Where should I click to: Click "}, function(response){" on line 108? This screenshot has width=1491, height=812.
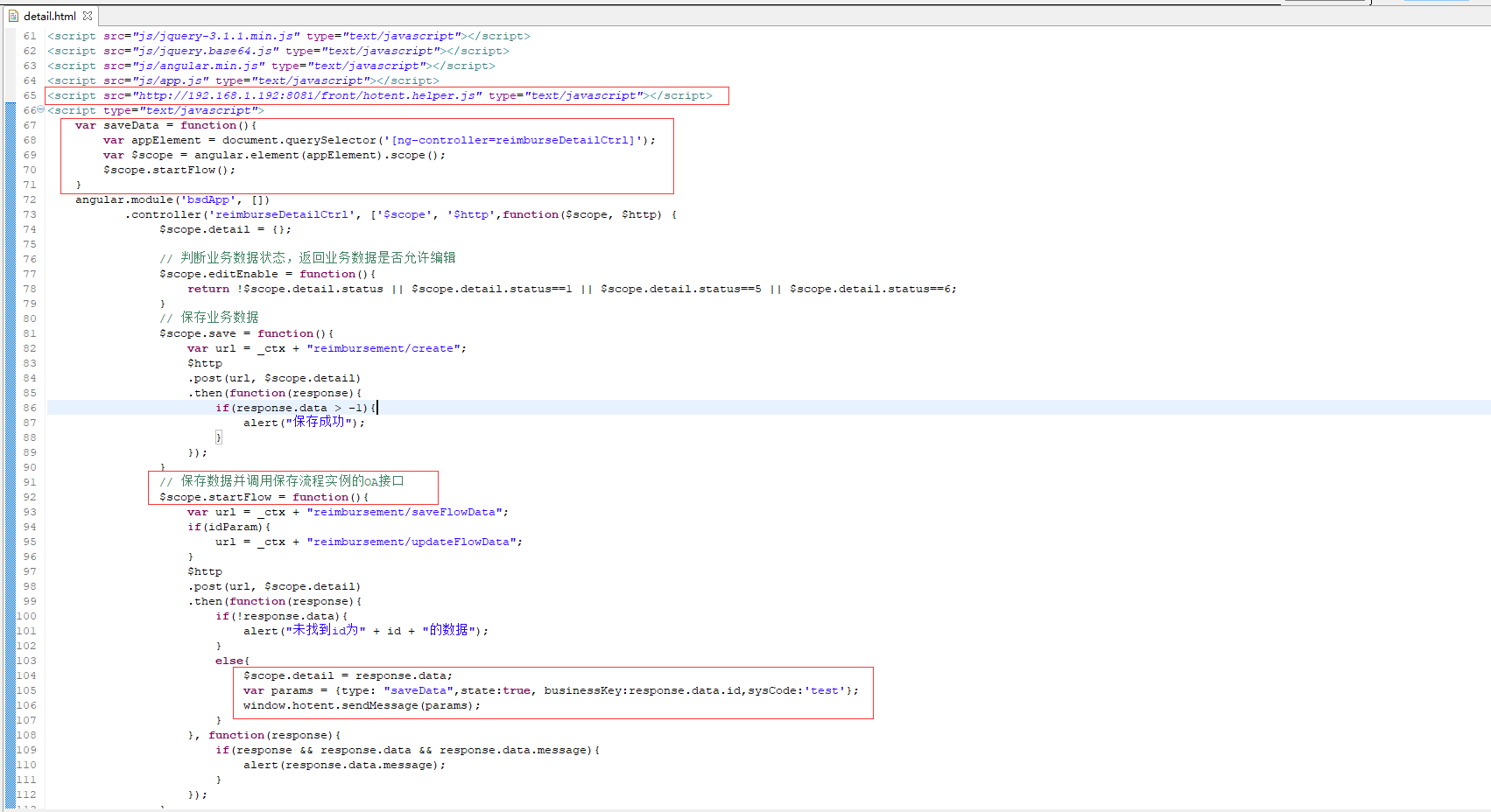pos(264,735)
